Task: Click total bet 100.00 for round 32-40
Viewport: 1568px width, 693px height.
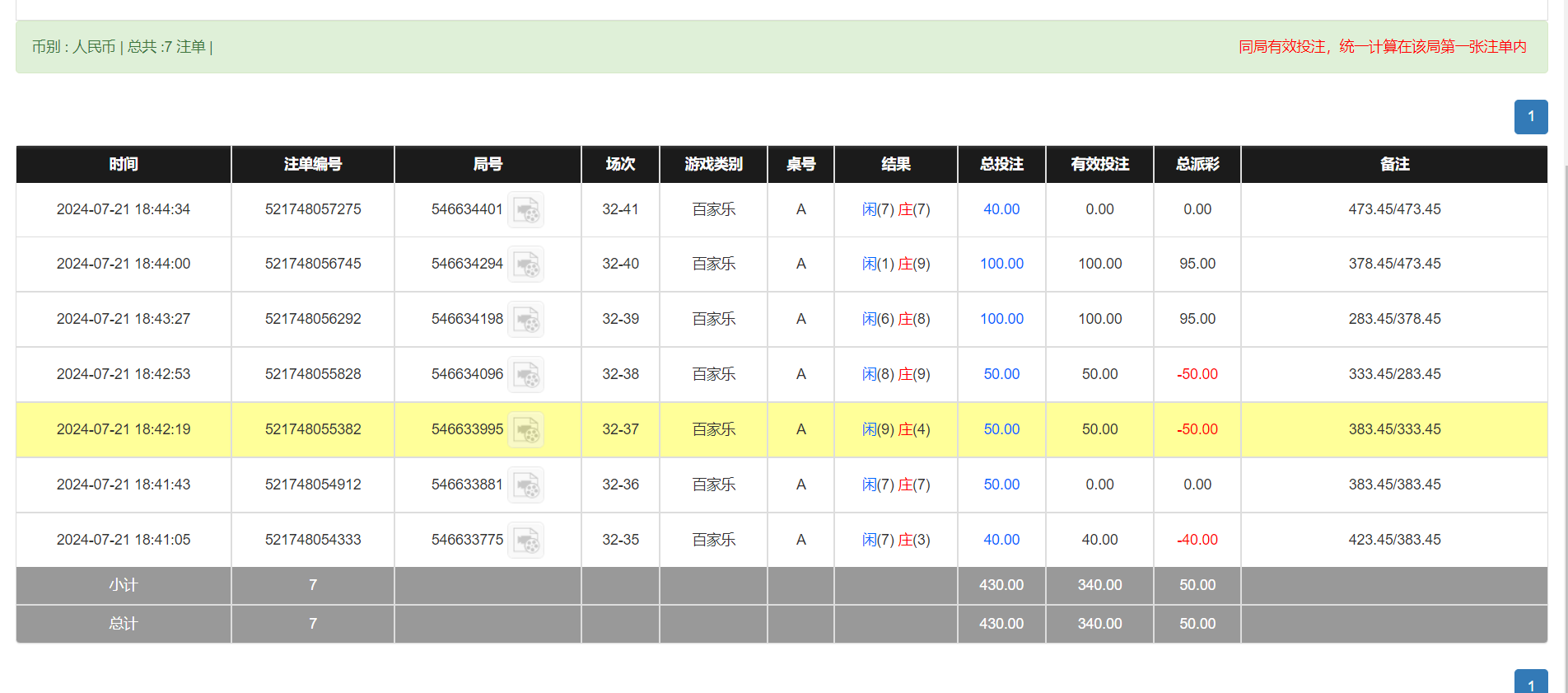Action: pyautogui.click(x=1001, y=264)
